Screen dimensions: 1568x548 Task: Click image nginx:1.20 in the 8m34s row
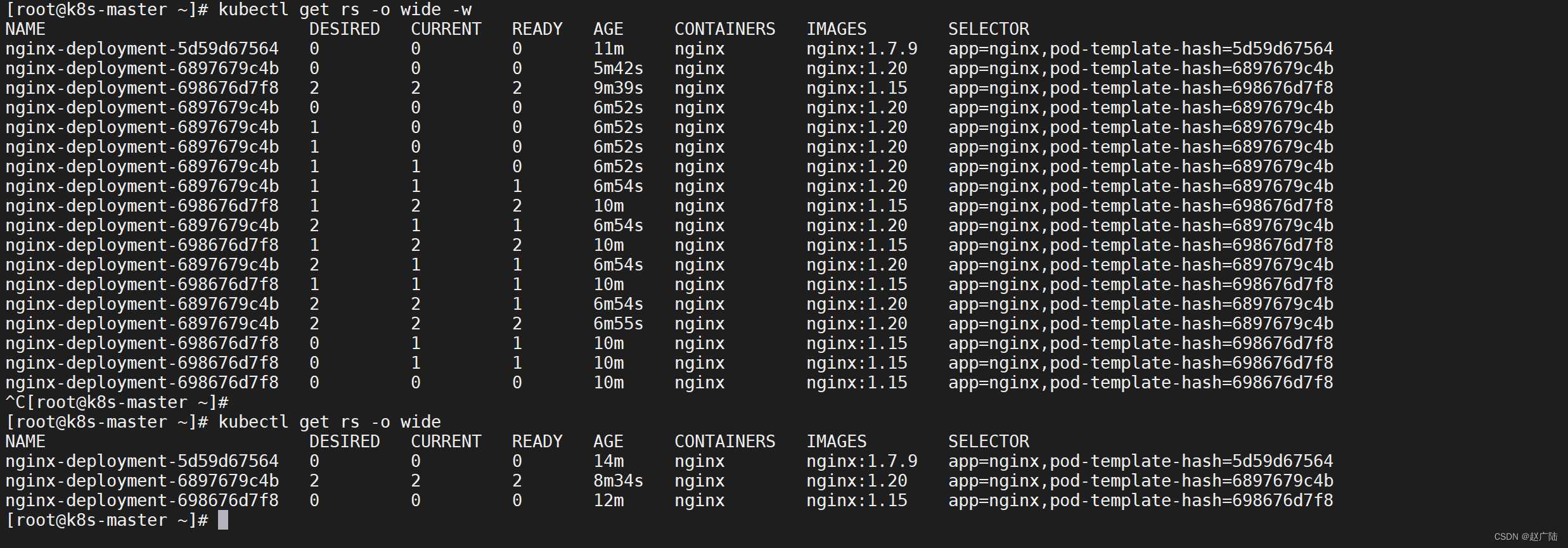(857, 481)
